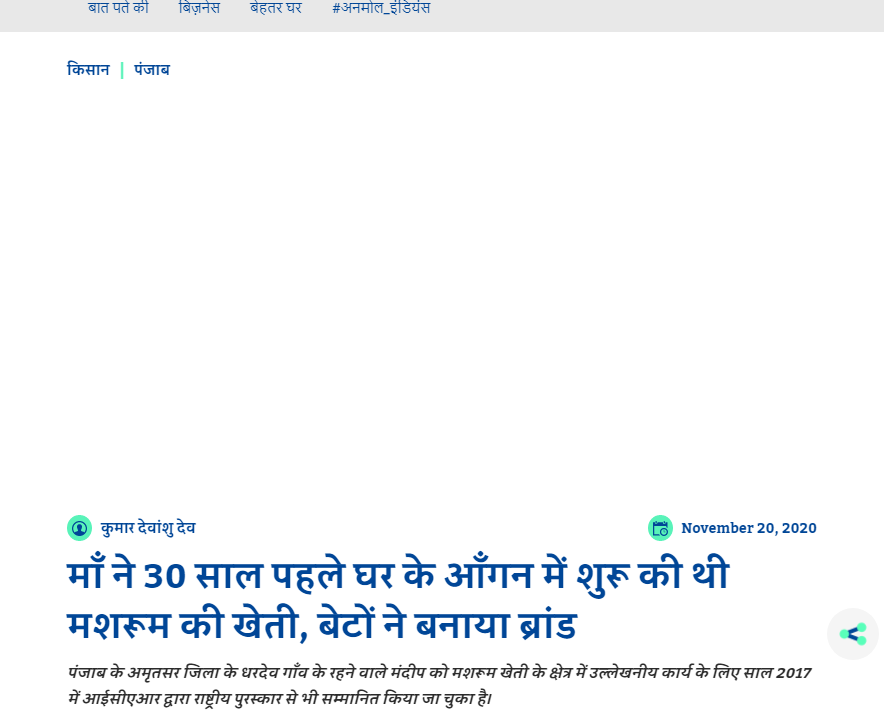Click the November 20, 2020 date text
This screenshot has width=884, height=720.
coord(748,528)
